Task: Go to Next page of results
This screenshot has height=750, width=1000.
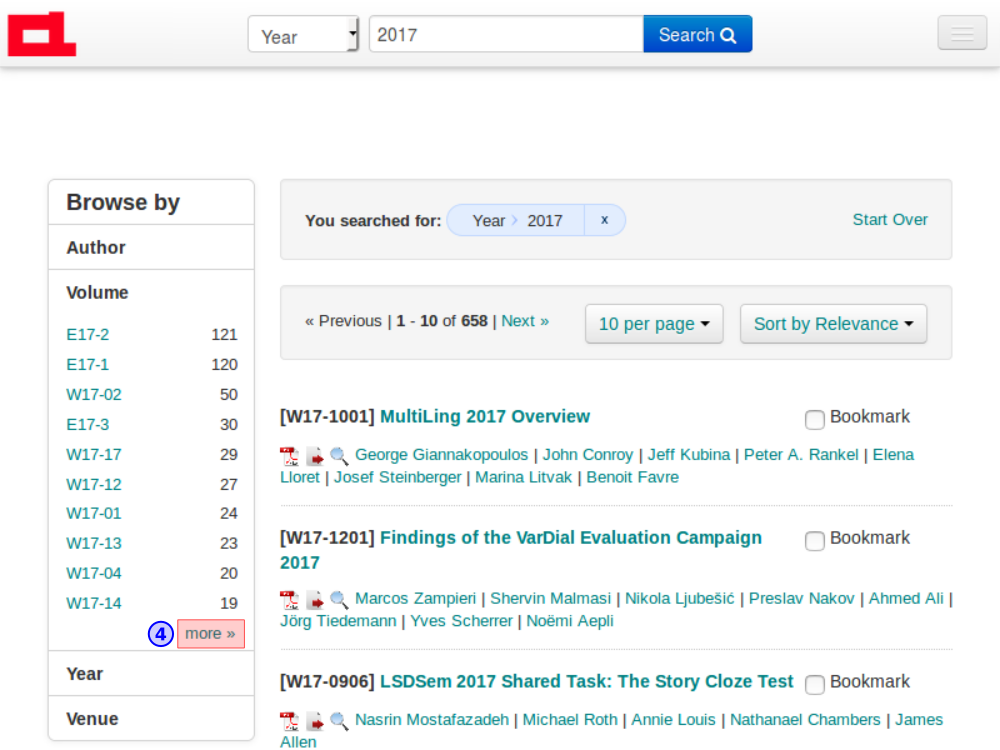Action: 525,321
